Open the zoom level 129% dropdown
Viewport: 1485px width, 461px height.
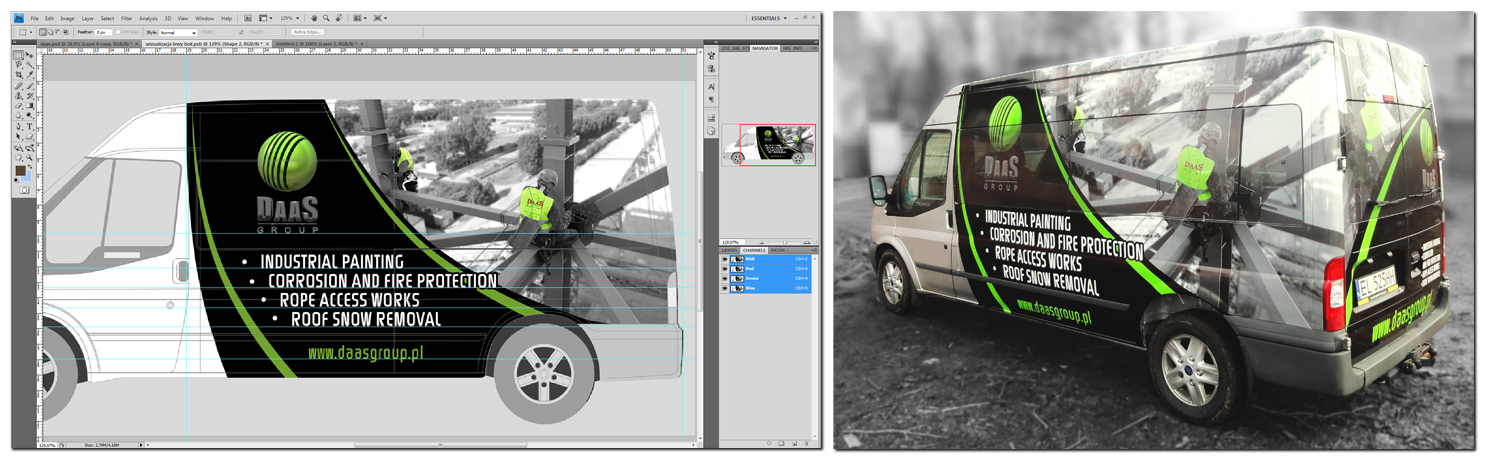[289, 18]
